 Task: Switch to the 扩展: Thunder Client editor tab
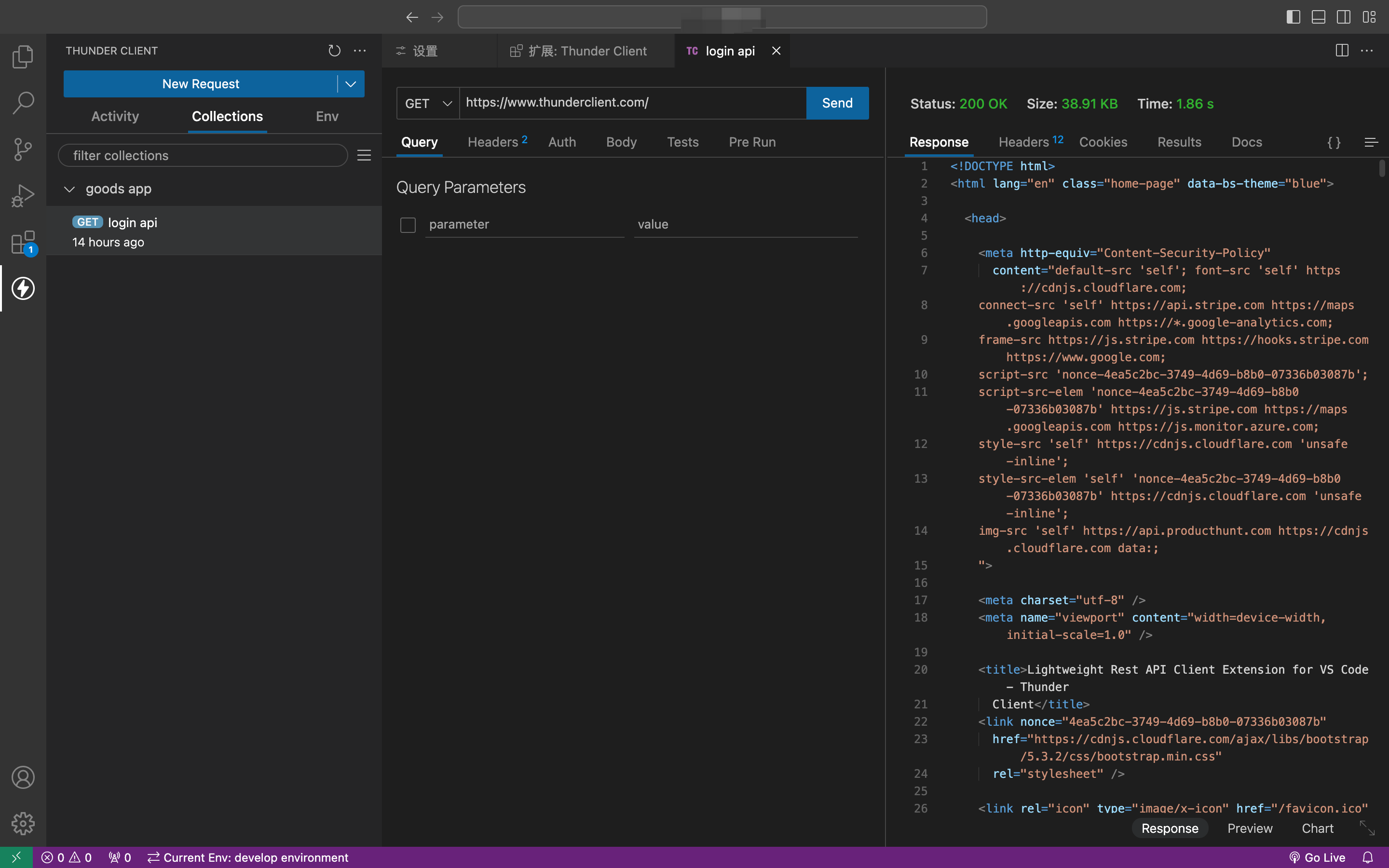click(586, 51)
